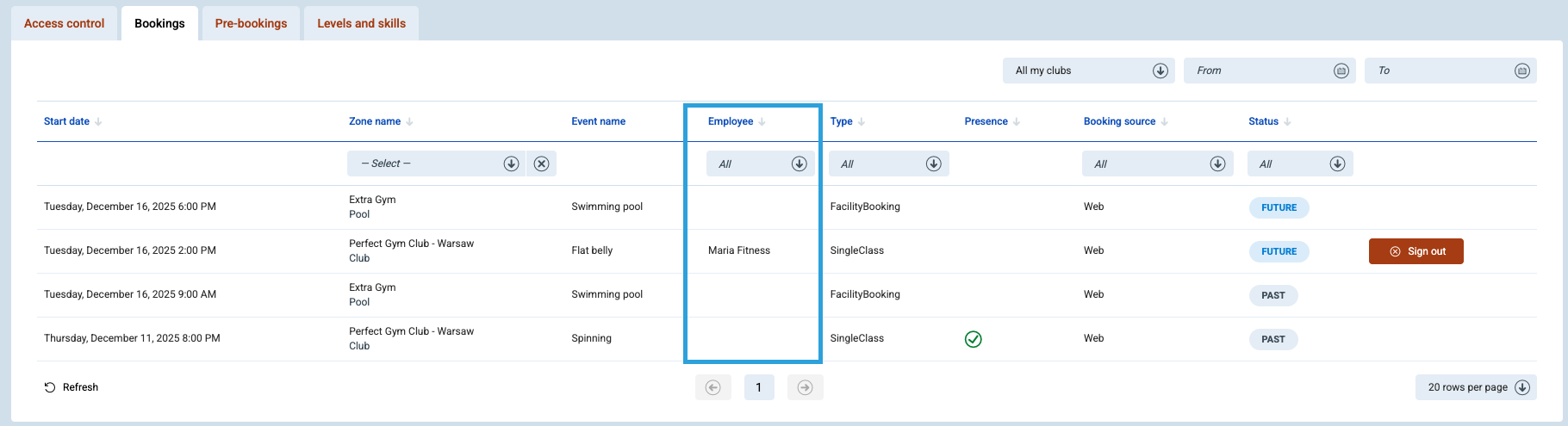Click the next page arrow icon
The width and height of the screenshot is (1568, 426).
tap(805, 387)
